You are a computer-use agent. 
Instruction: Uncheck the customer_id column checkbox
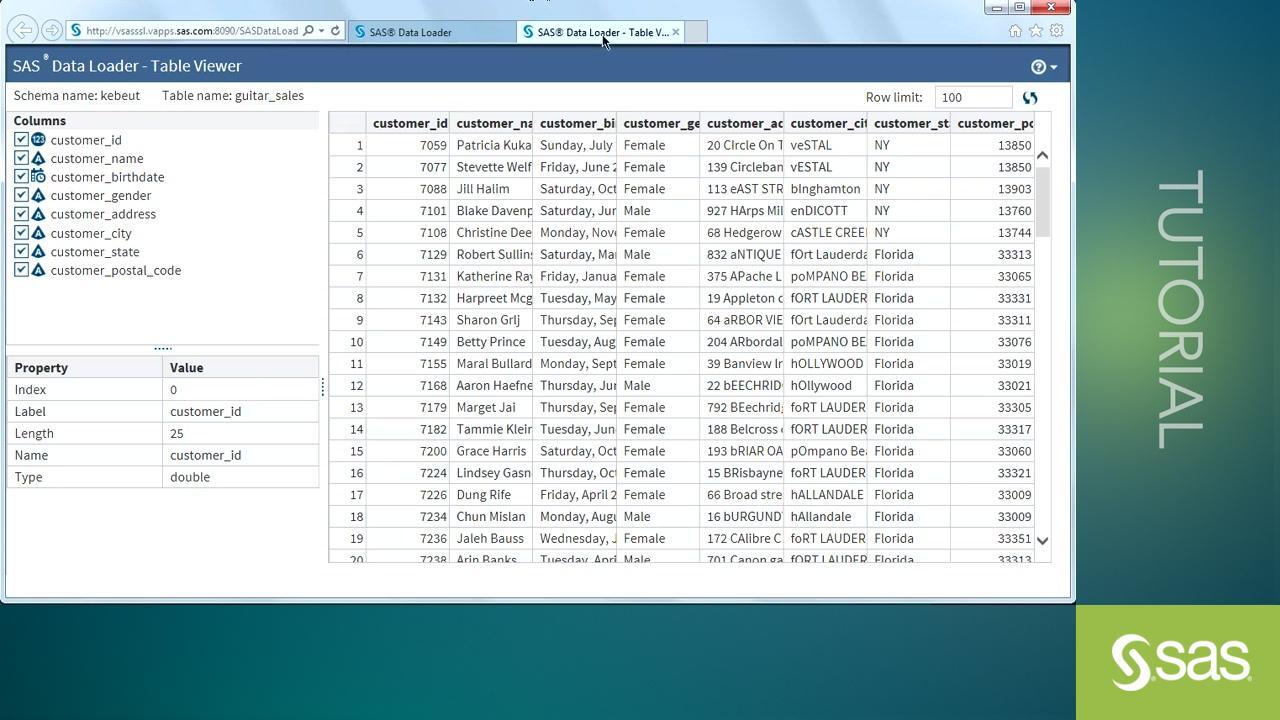click(x=21, y=140)
